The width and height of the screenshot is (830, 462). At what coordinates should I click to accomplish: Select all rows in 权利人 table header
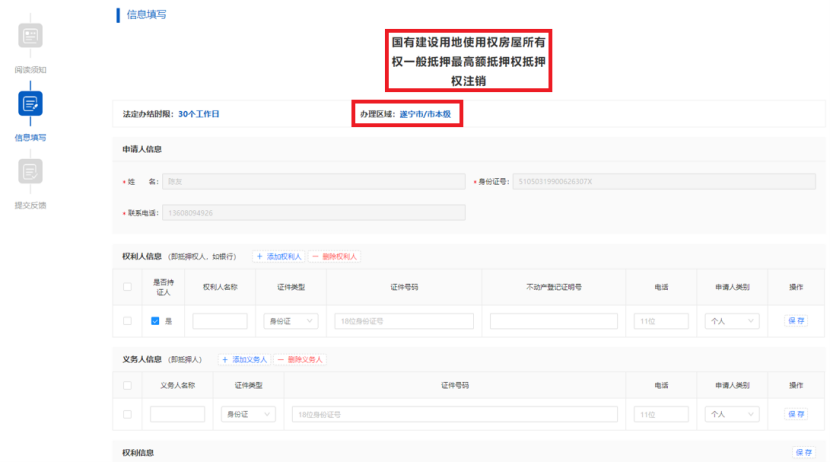tap(127, 287)
